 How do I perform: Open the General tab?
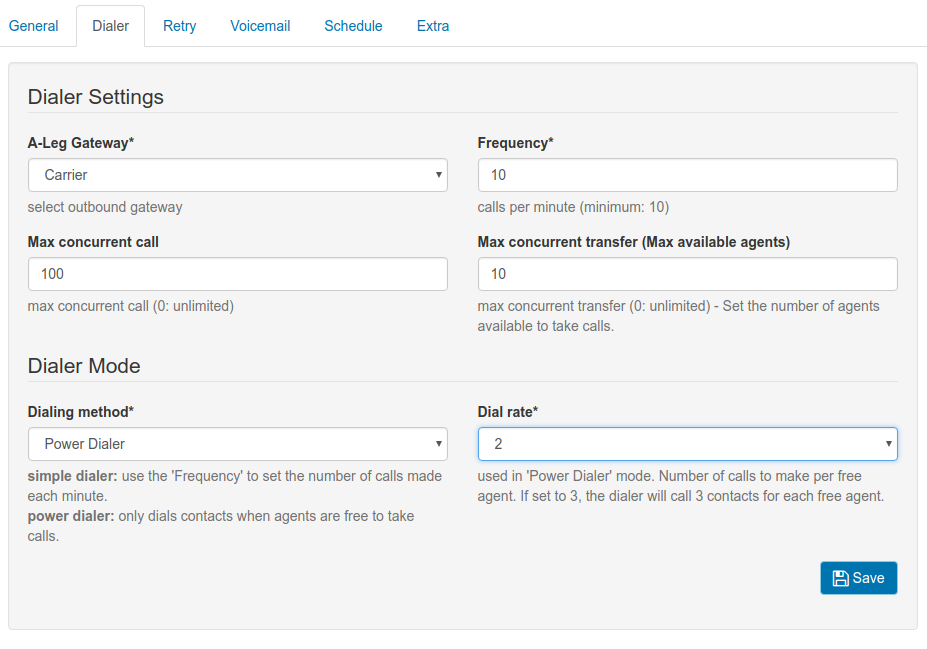33,26
